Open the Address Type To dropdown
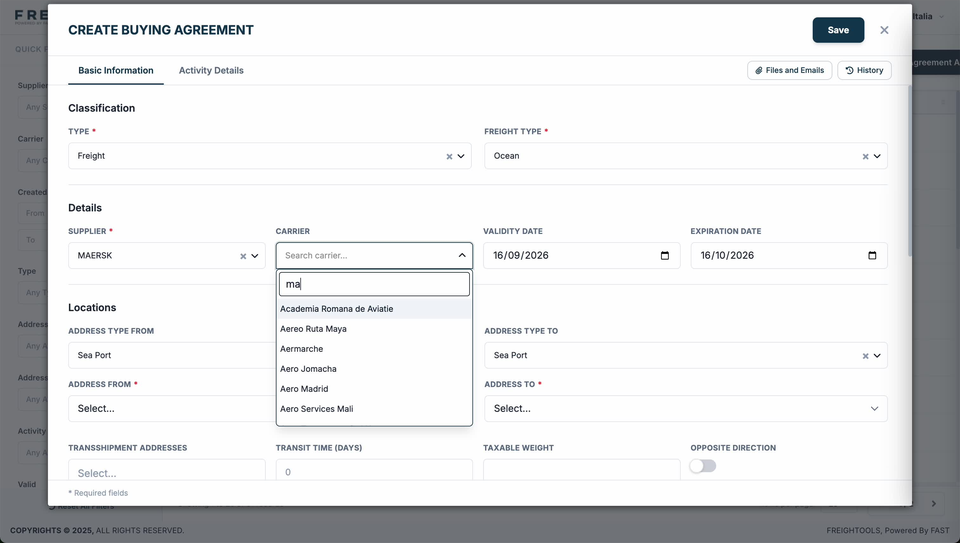The width and height of the screenshot is (960, 543). pyautogui.click(x=877, y=356)
